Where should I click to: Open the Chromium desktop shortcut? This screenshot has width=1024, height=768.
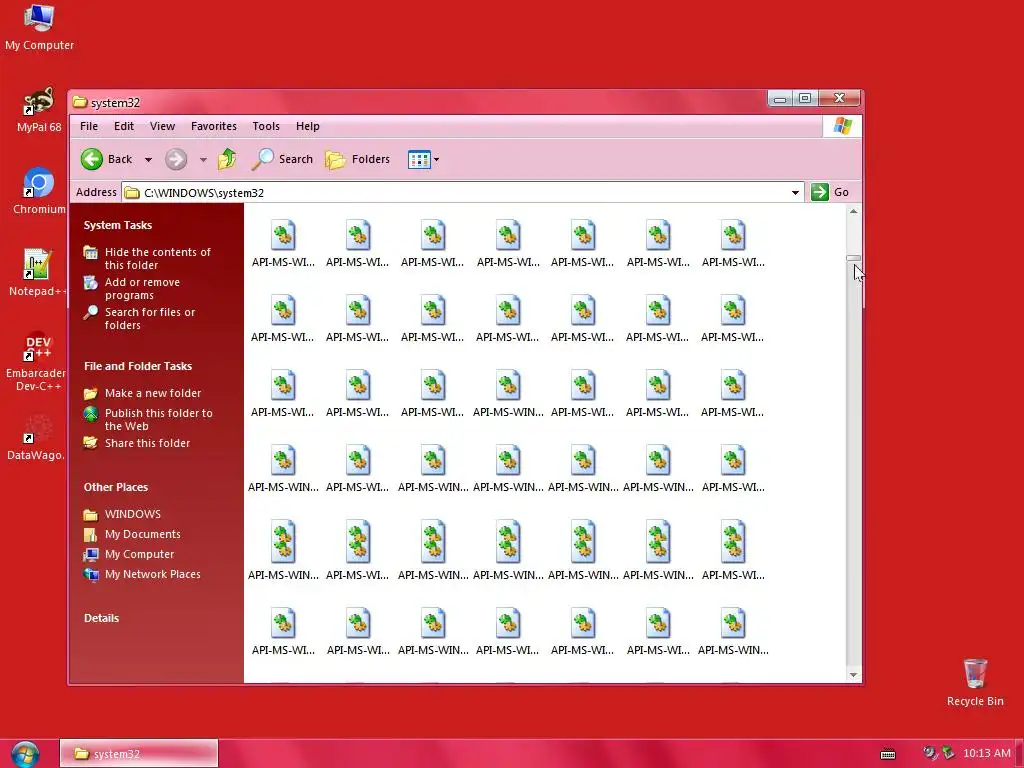(x=39, y=191)
